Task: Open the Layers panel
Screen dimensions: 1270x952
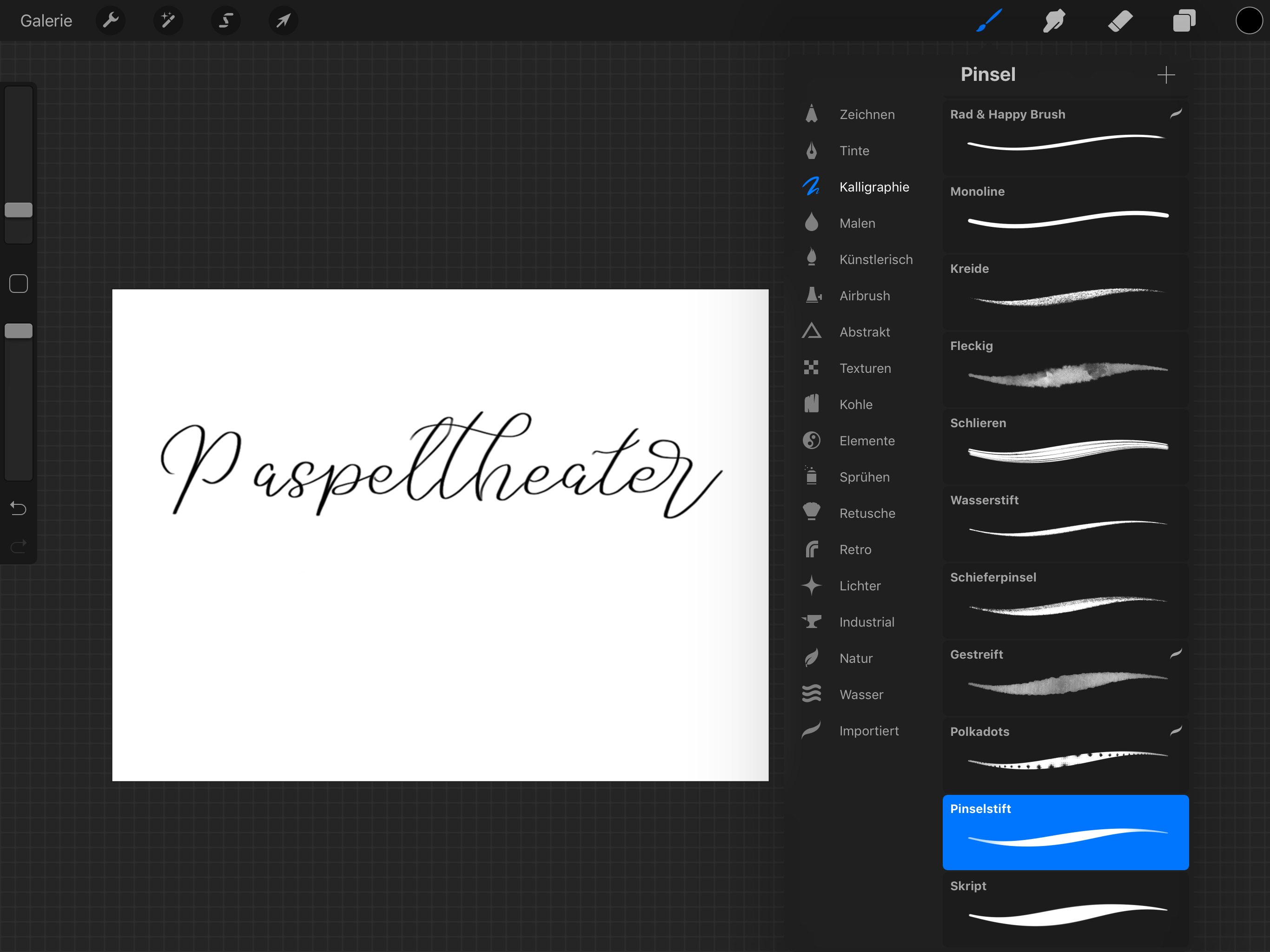Action: 1184,20
